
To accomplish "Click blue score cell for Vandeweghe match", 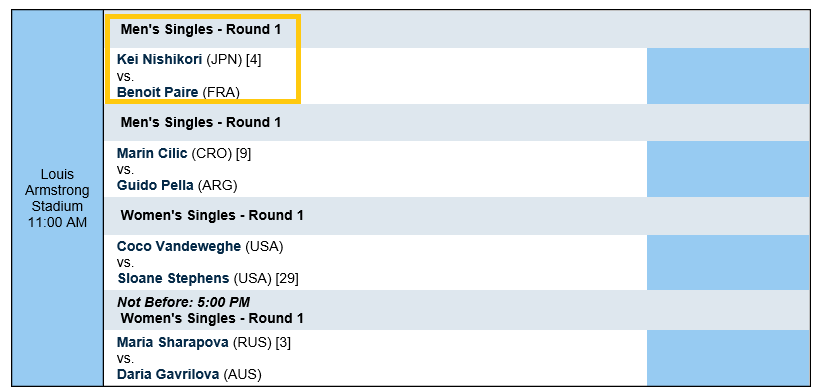I will [x=728, y=262].
